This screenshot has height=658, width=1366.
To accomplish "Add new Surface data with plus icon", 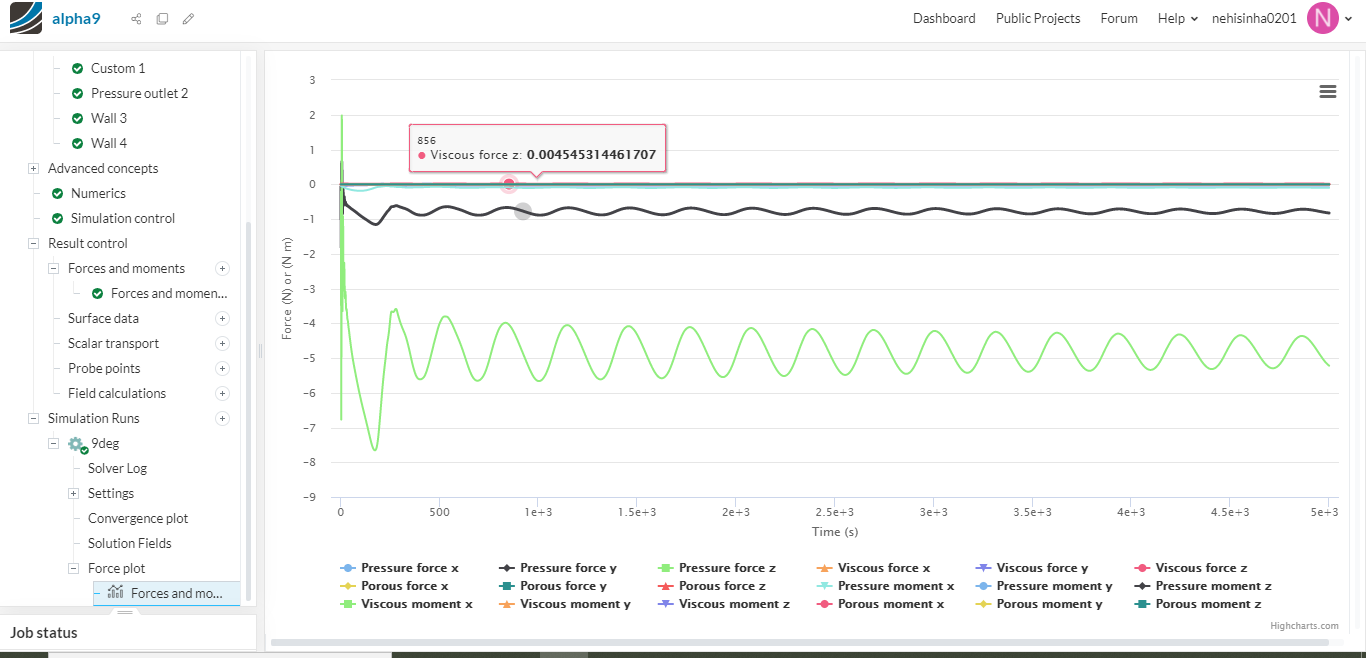I will click(222, 318).
